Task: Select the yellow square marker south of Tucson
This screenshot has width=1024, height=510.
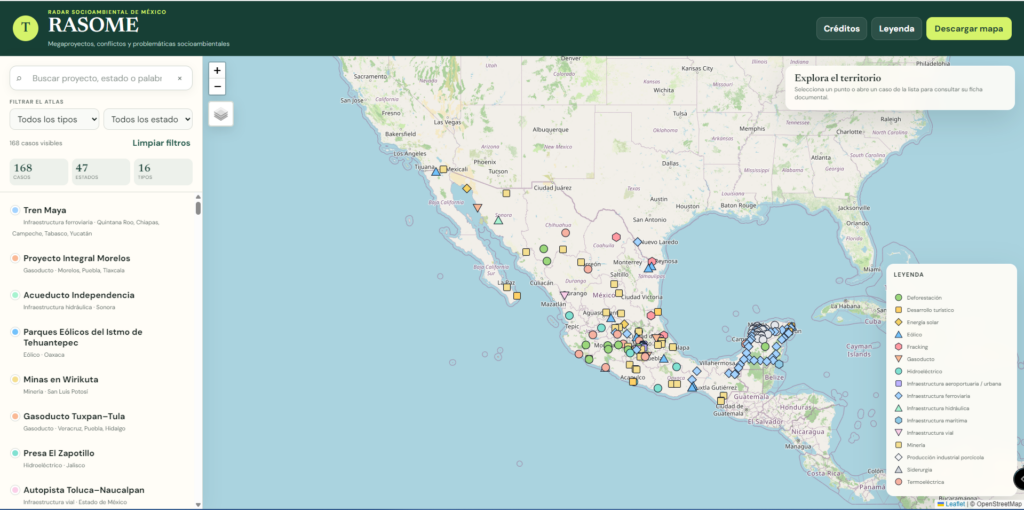Action: pos(506,193)
